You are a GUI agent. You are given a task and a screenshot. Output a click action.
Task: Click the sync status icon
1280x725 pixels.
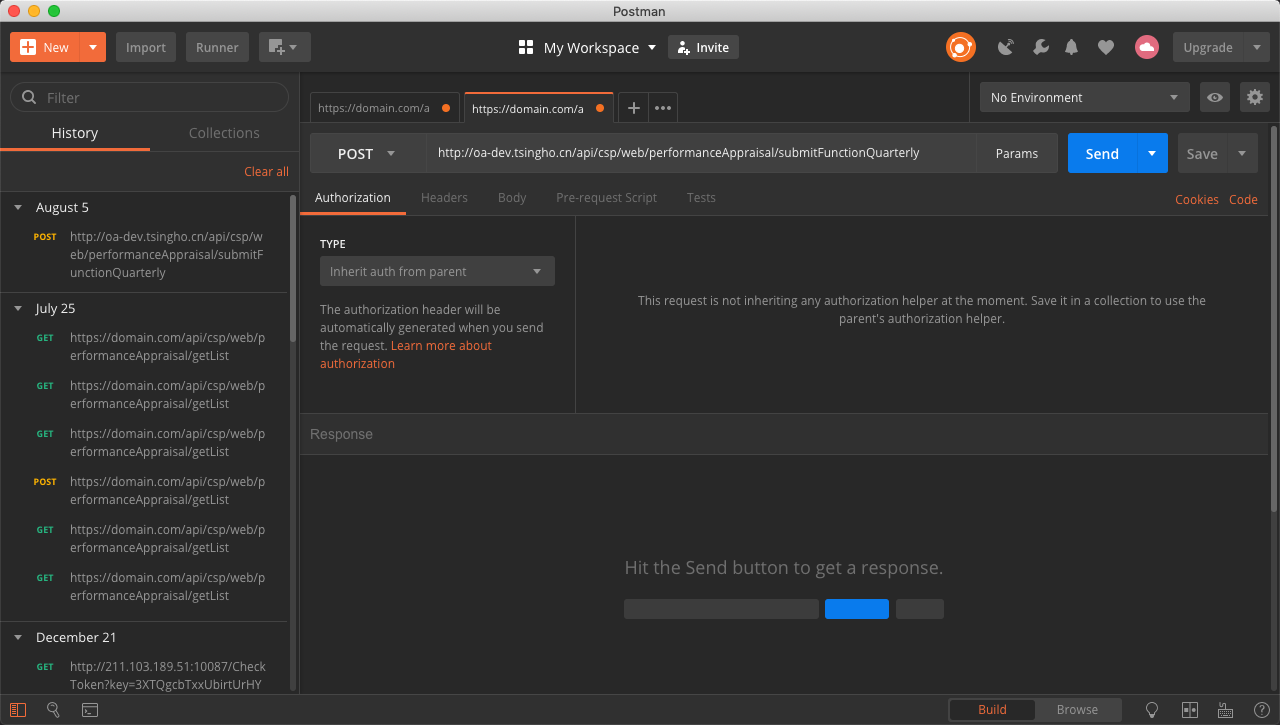point(961,47)
